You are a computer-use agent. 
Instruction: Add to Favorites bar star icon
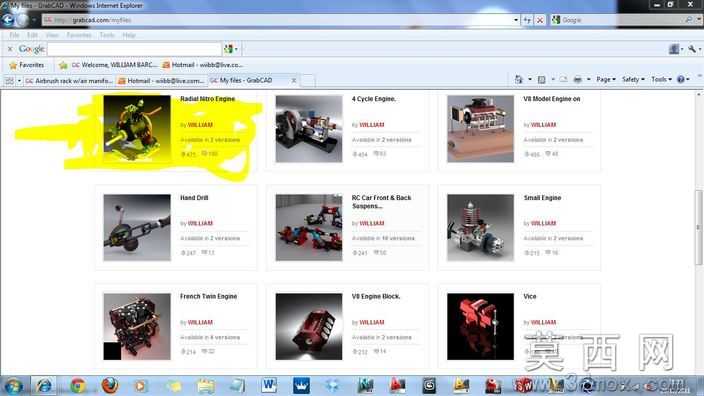coord(63,66)
